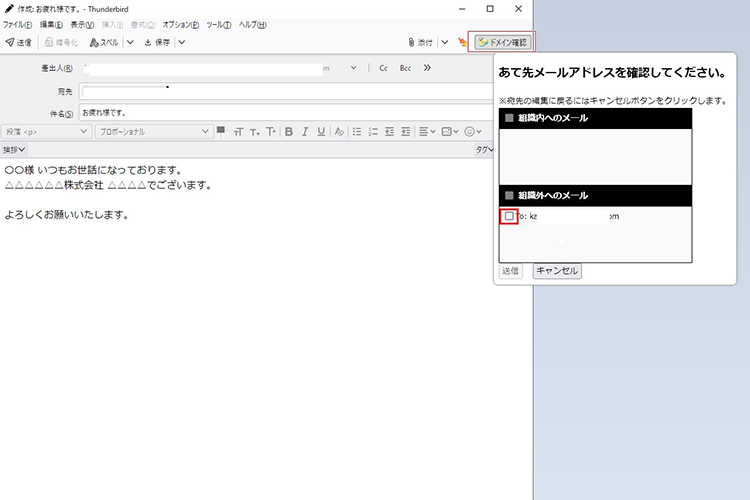
Task: Apply Italic formatting in the compose toolbar
Action: pyautogui.click(x=305, y=131)
